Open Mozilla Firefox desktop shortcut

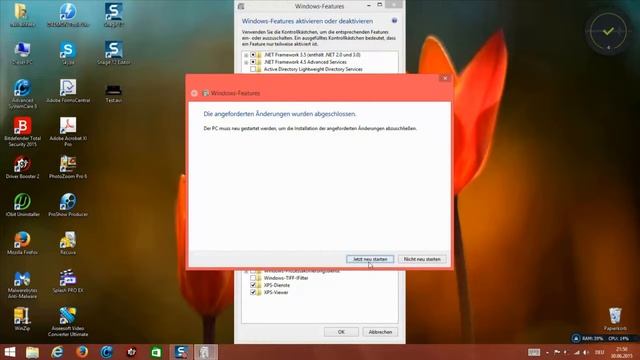click(22, 243)
